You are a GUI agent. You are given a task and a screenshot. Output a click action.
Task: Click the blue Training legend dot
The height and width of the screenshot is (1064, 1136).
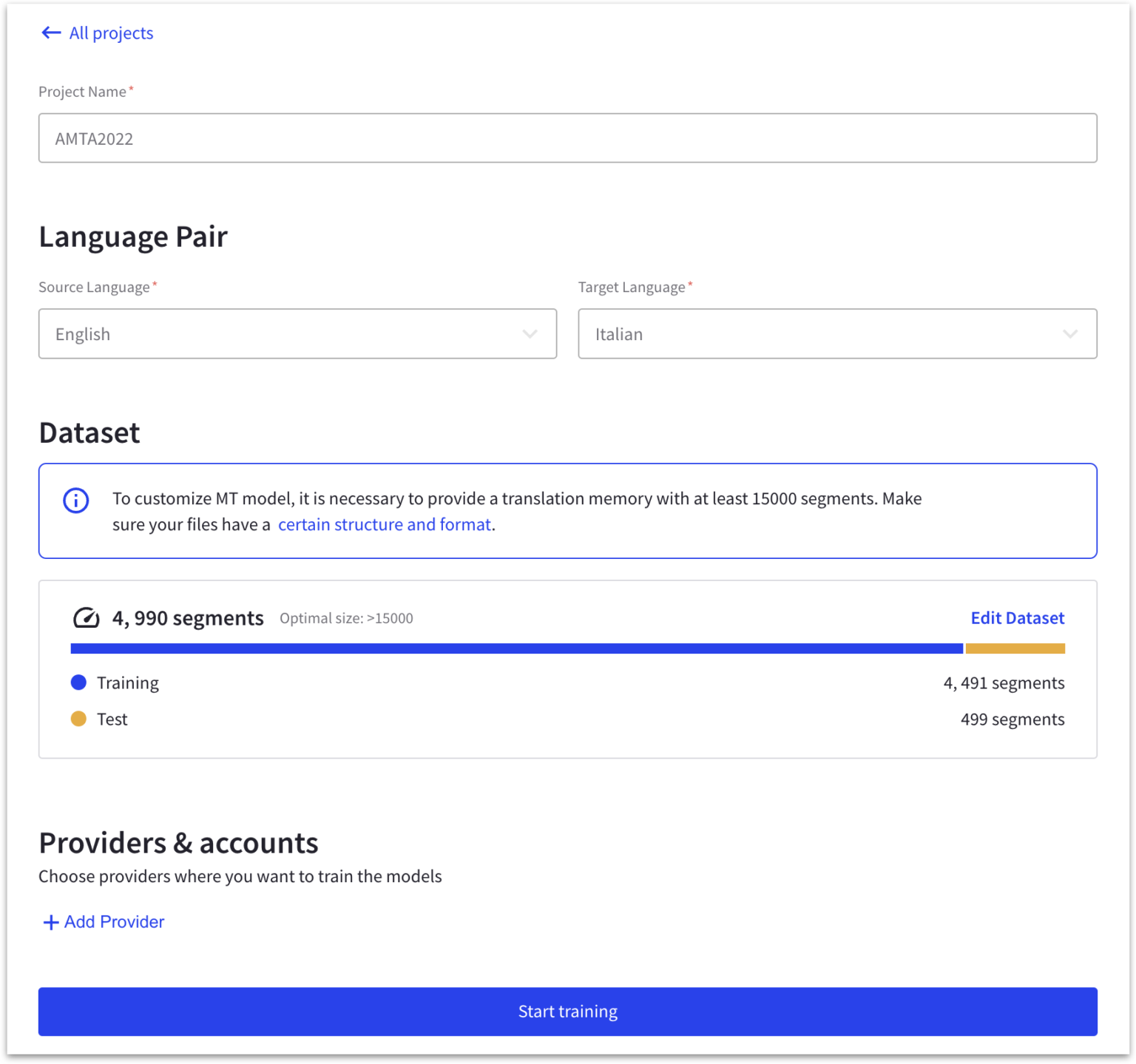(x=78, y=682)
